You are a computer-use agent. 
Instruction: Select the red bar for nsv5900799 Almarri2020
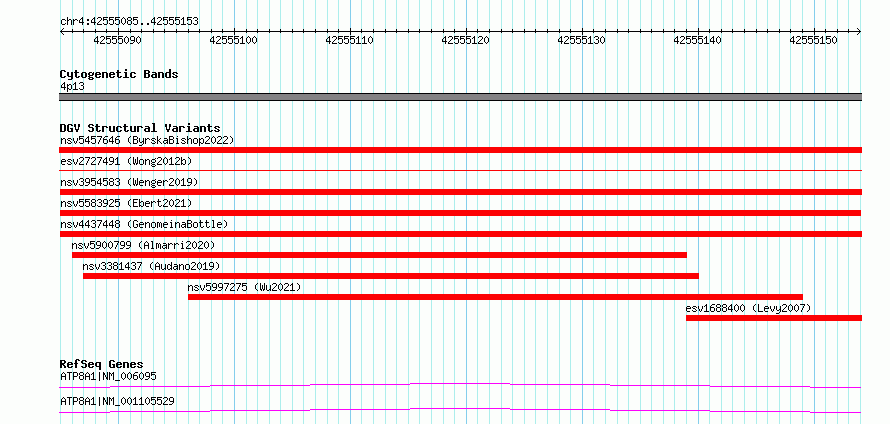coord(379,255)
